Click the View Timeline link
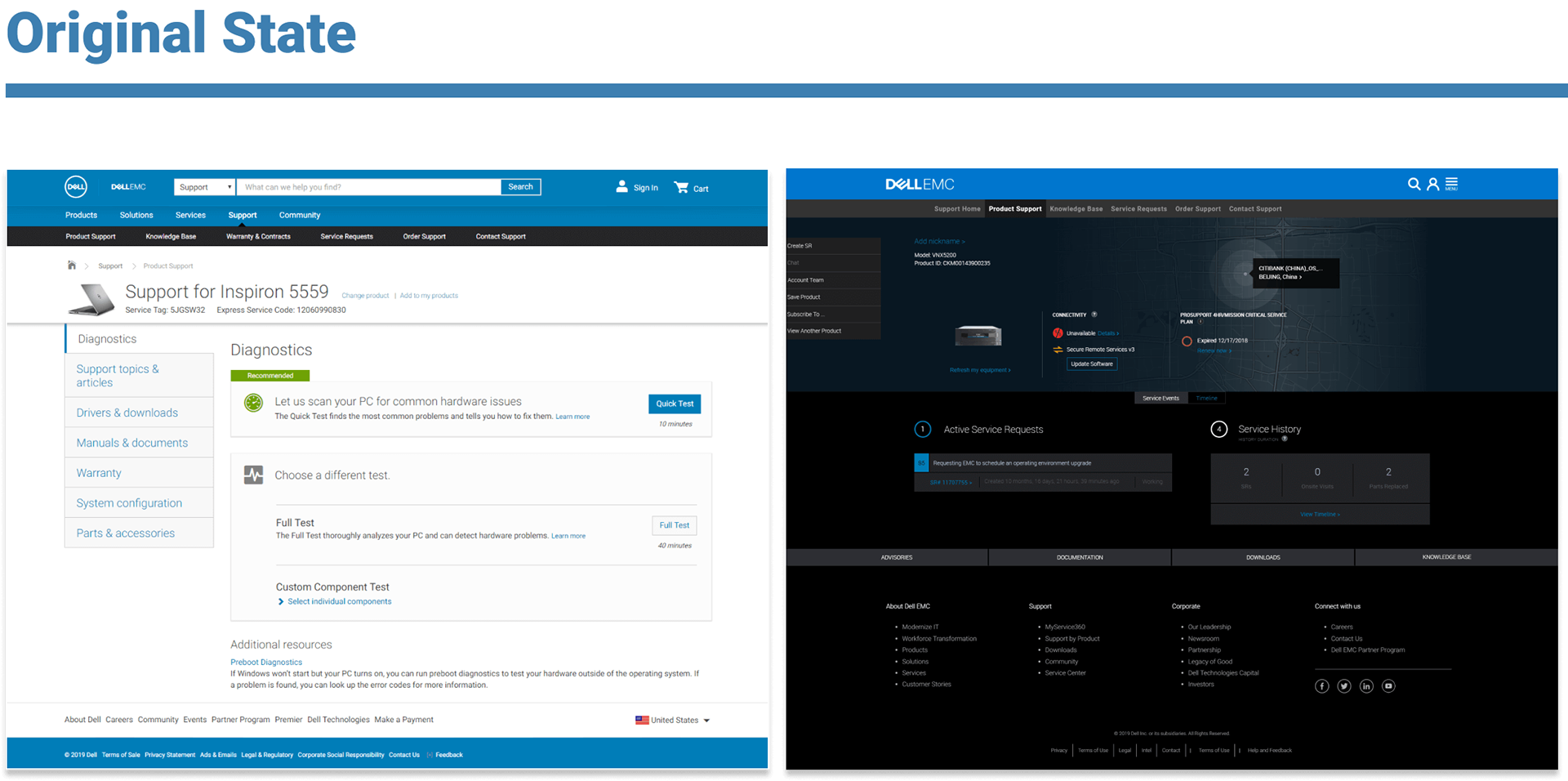 point(1320,515)
